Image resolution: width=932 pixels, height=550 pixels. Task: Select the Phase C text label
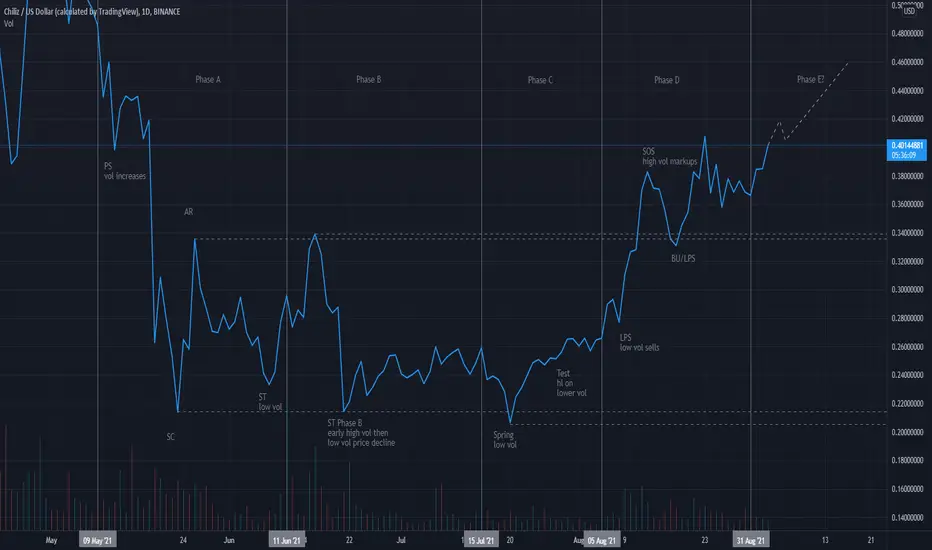[x=540, y=80]
